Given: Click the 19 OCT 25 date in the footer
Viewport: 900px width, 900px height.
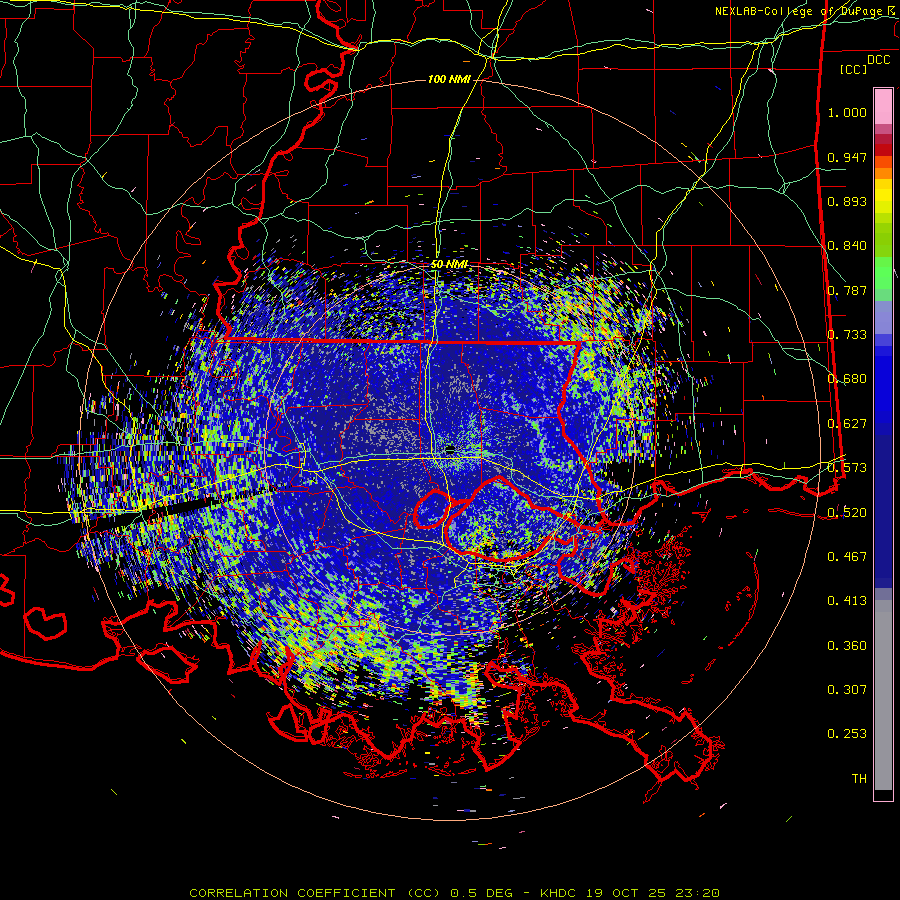Looking at the screenshot, I should (x=626, y=893).
